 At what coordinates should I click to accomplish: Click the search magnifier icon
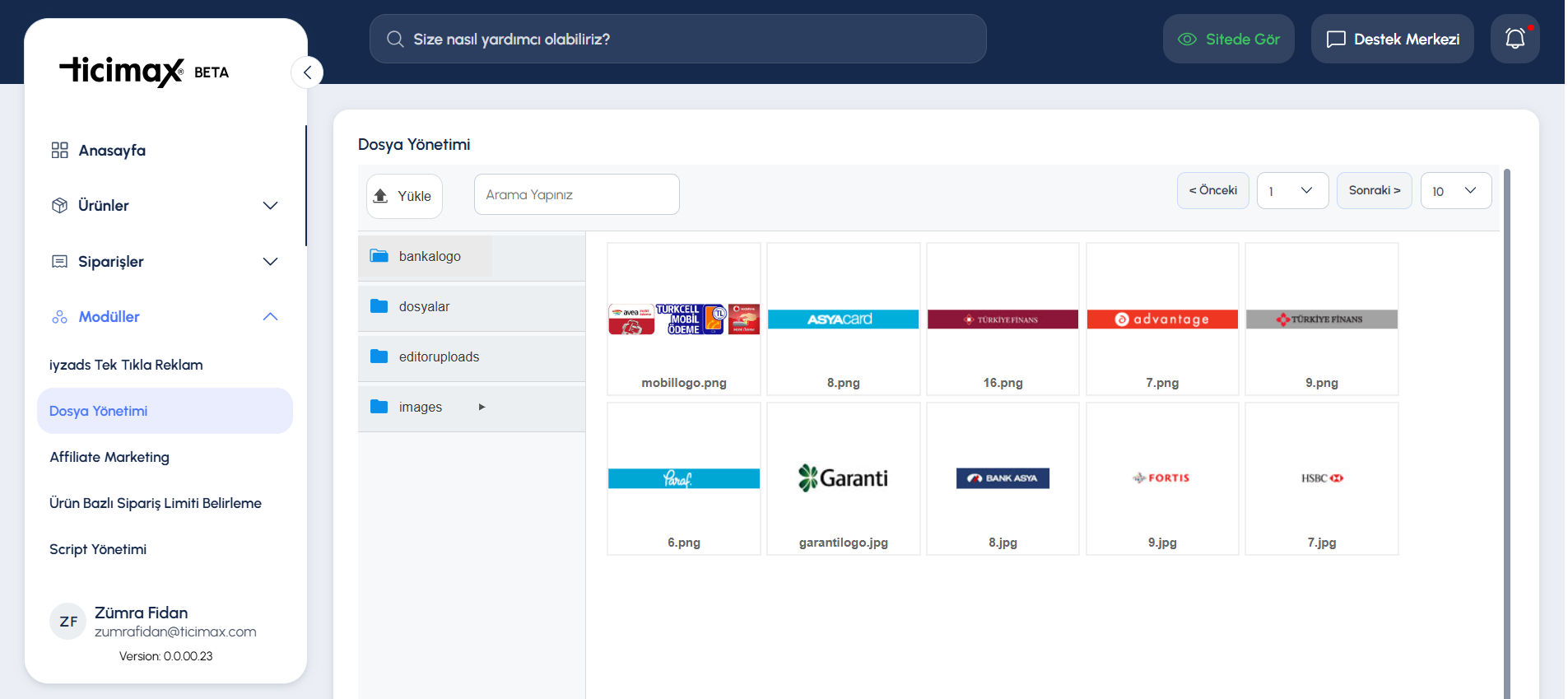click(395, 40)
